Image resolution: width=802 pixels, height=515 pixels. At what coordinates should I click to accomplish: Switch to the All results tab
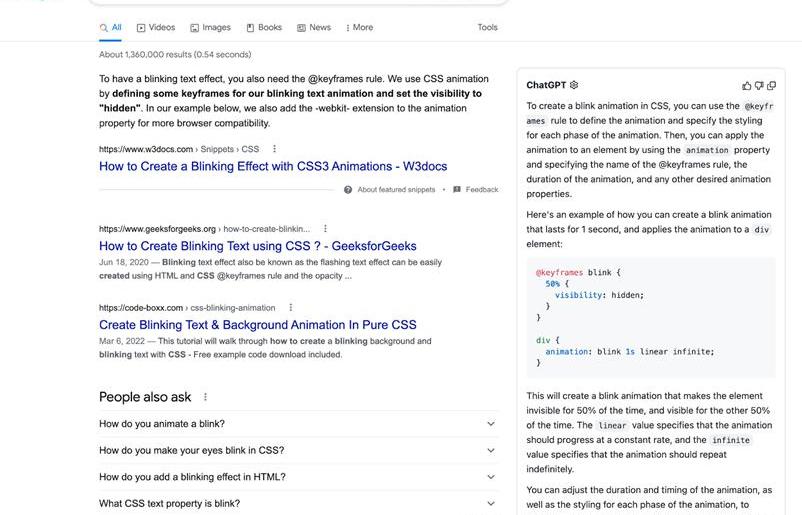coord(110,28)
